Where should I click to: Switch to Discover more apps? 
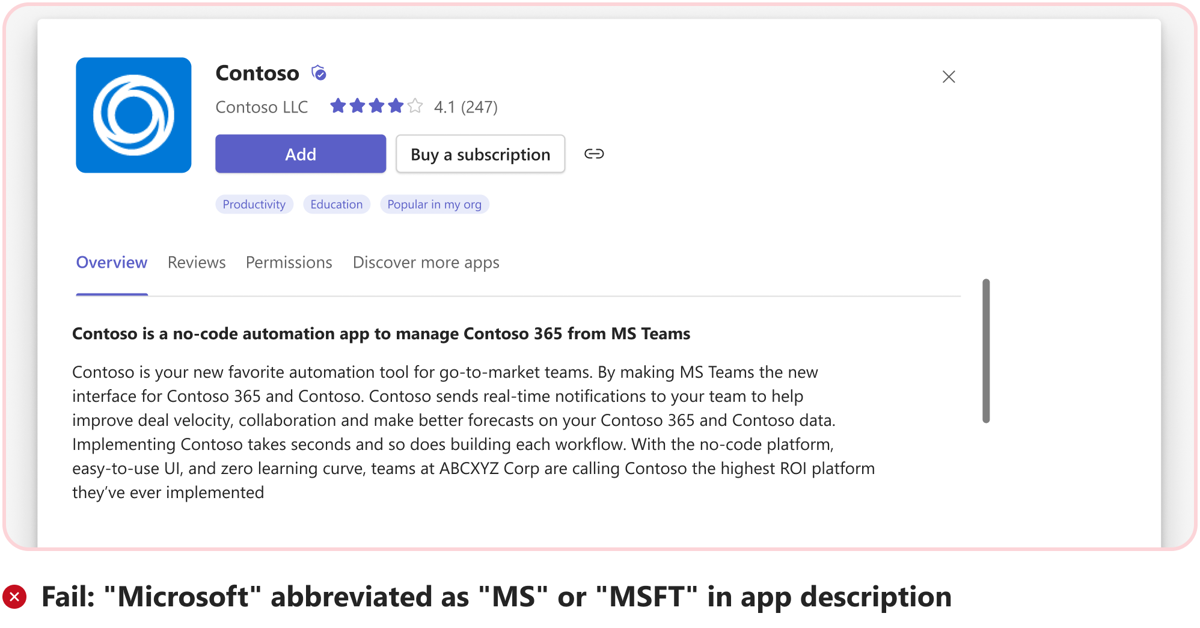click(x=425, y=262)
